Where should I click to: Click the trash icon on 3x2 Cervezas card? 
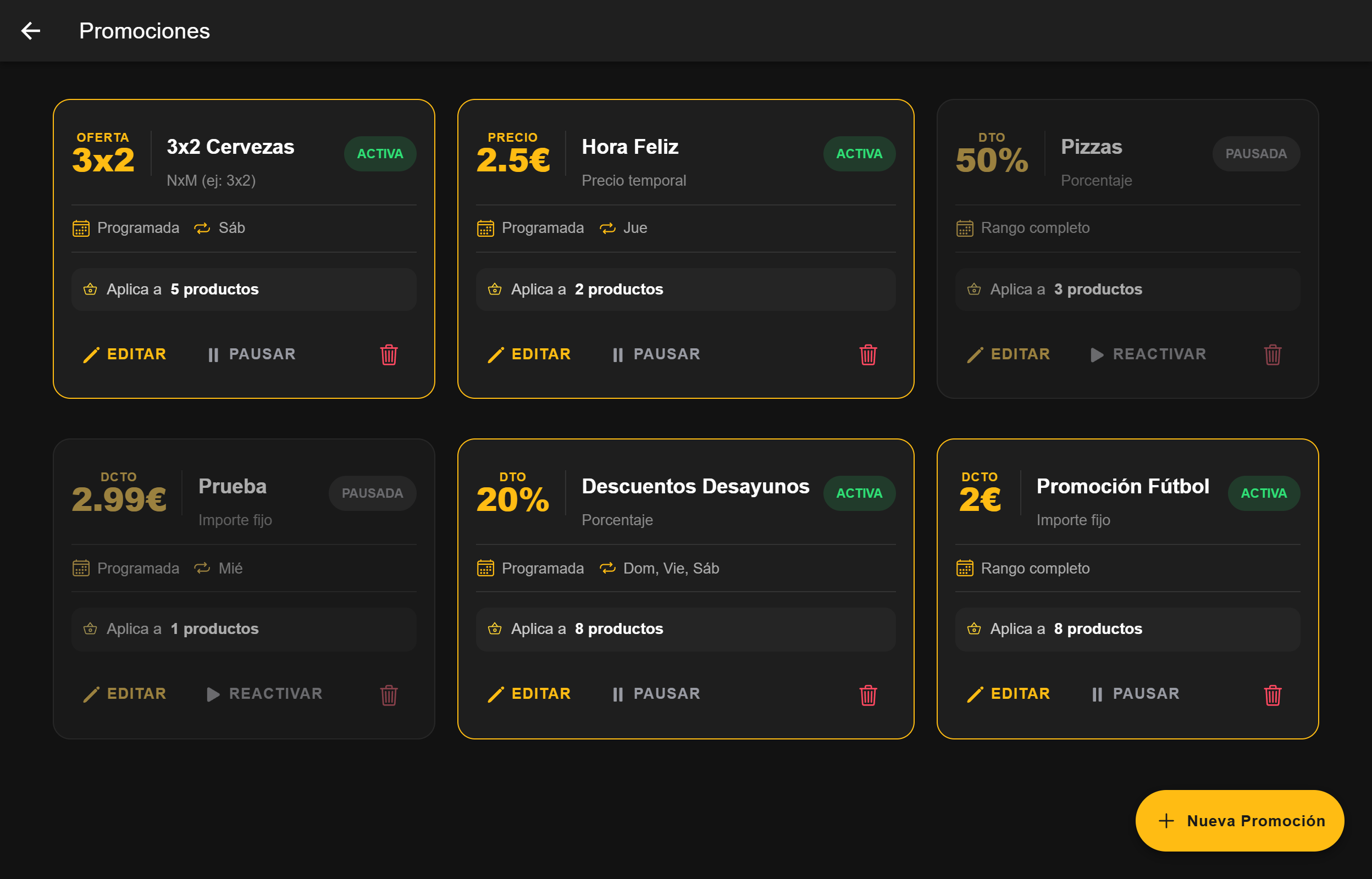[388, 354]
